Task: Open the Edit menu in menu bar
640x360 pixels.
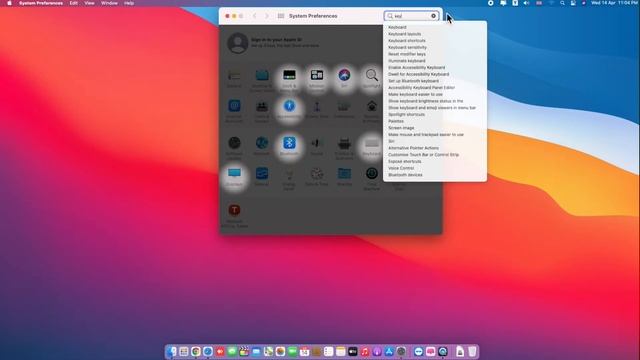Action: tap(73, 3)
